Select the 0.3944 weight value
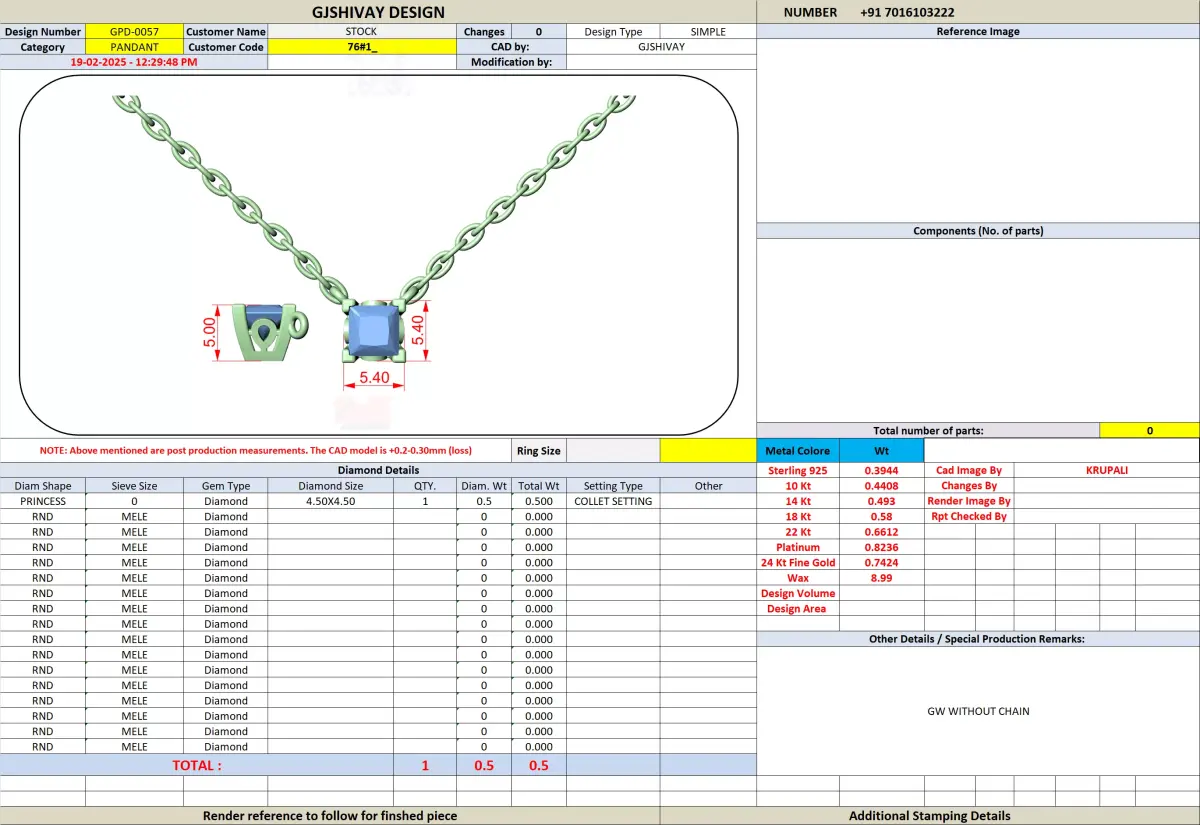 [x=881, y=470]
